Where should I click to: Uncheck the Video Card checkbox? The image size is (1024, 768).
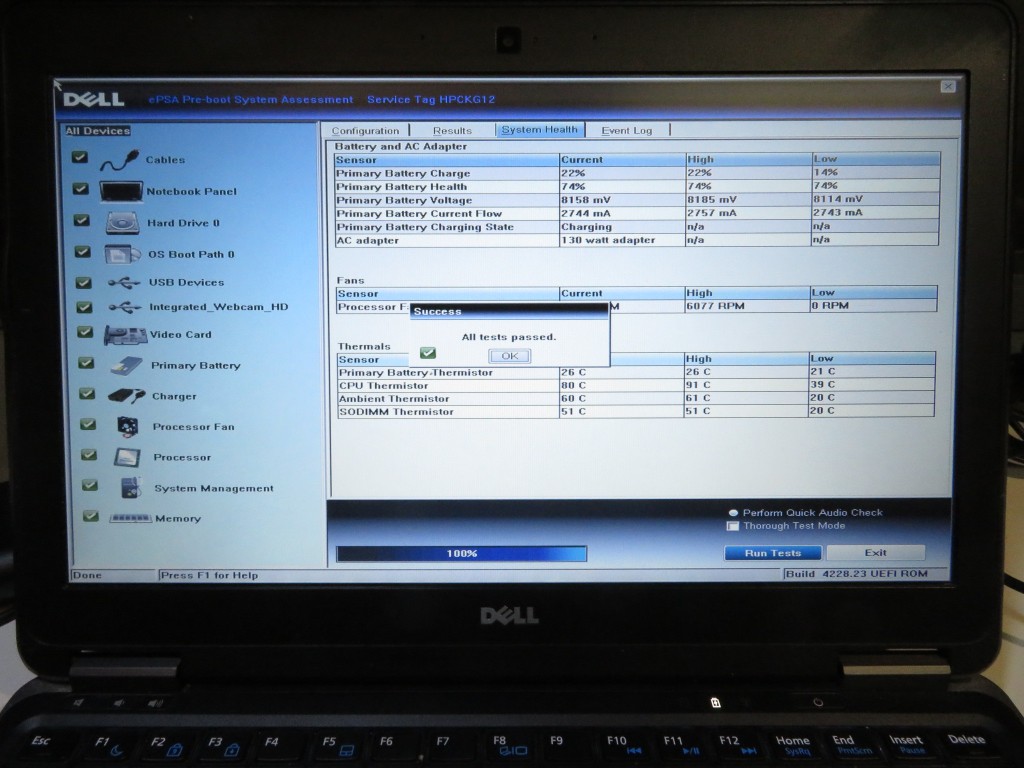85,332
